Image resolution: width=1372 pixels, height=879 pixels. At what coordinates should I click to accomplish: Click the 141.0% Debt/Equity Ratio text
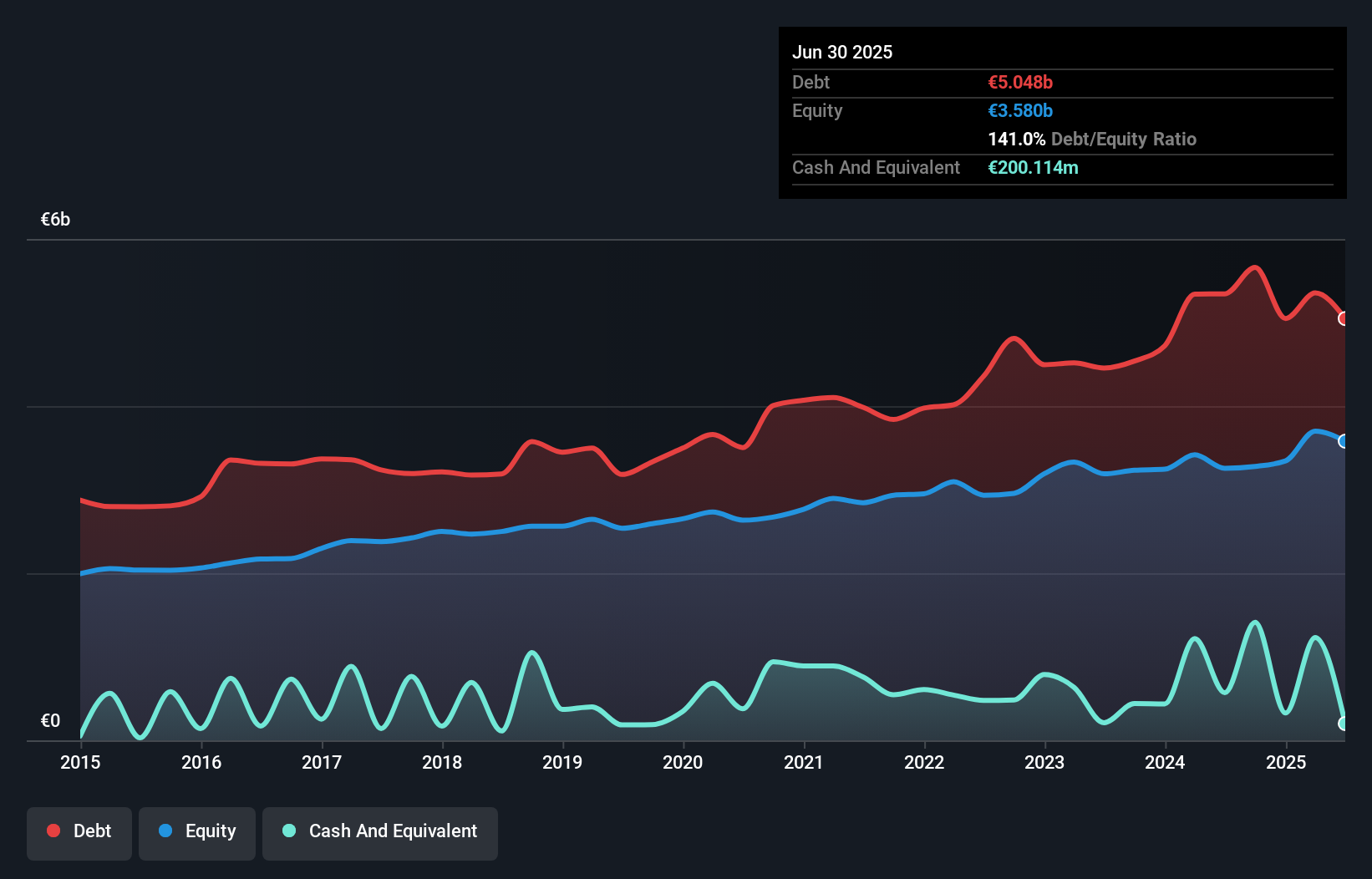tap(1092, 139)
